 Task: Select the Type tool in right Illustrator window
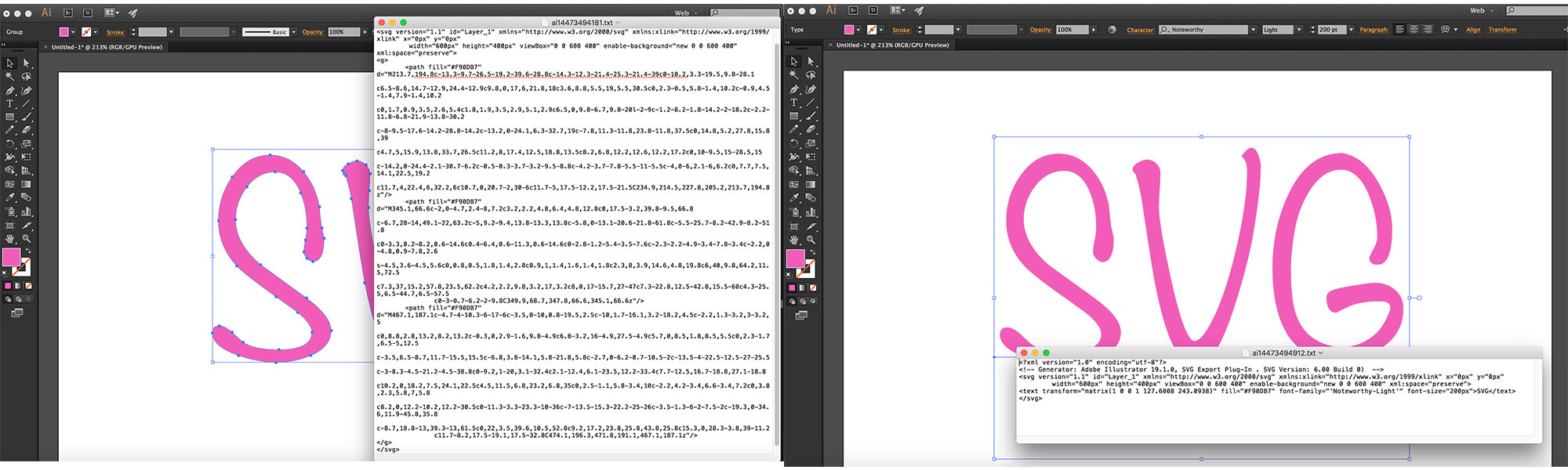pos(794,103)
